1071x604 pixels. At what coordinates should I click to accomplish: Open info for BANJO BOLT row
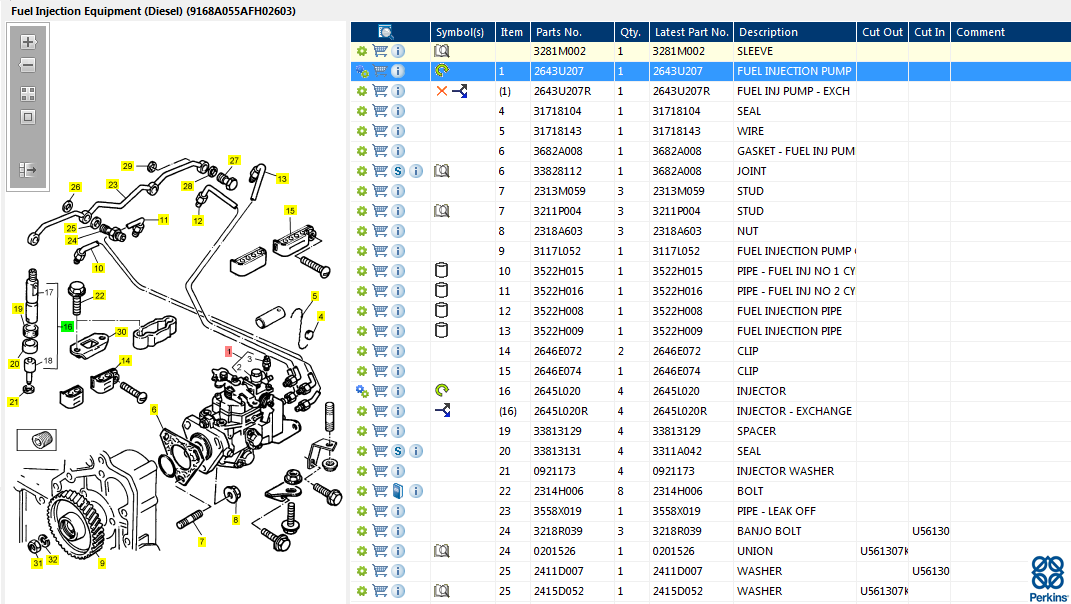[398, 531]
